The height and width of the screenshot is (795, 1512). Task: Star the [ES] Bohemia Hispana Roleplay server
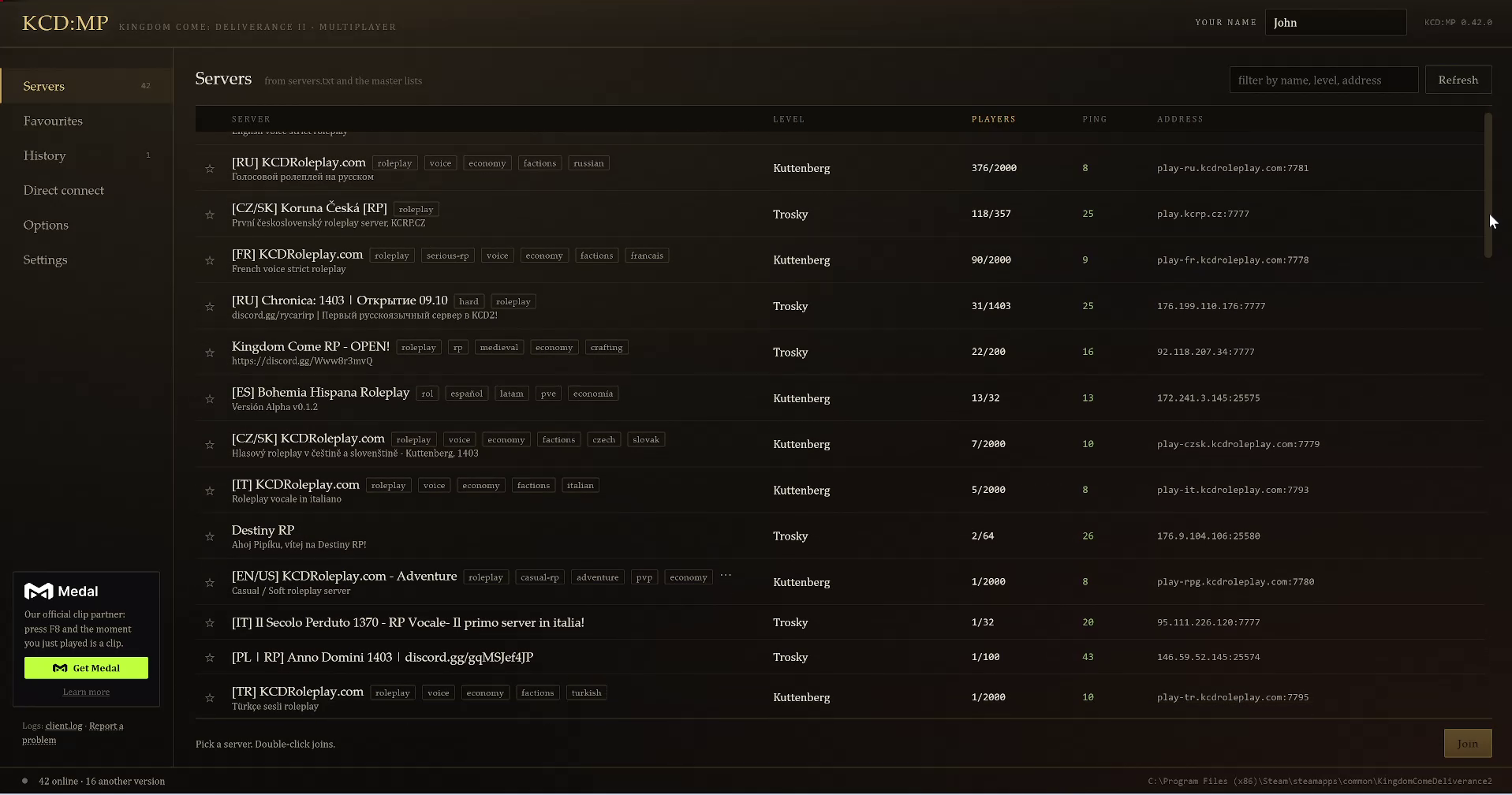(210, 399)
